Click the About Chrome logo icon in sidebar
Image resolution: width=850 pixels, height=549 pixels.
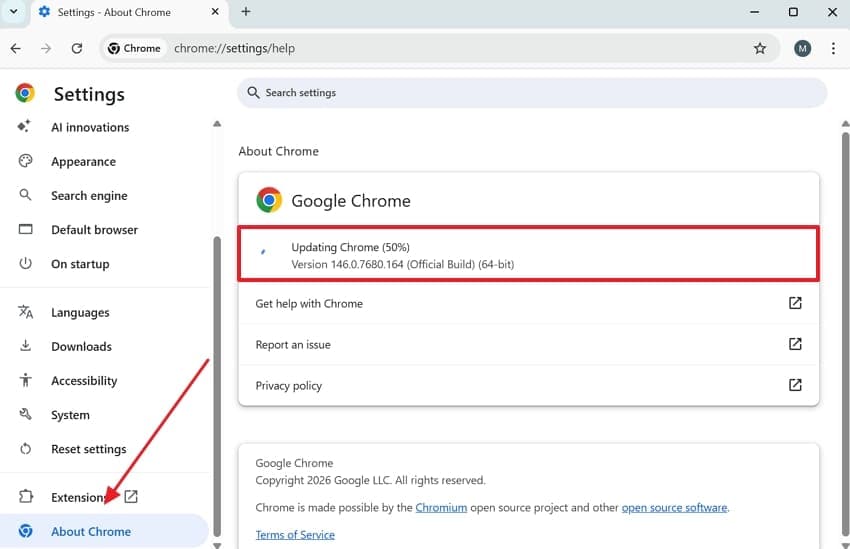tap(25, 531)
